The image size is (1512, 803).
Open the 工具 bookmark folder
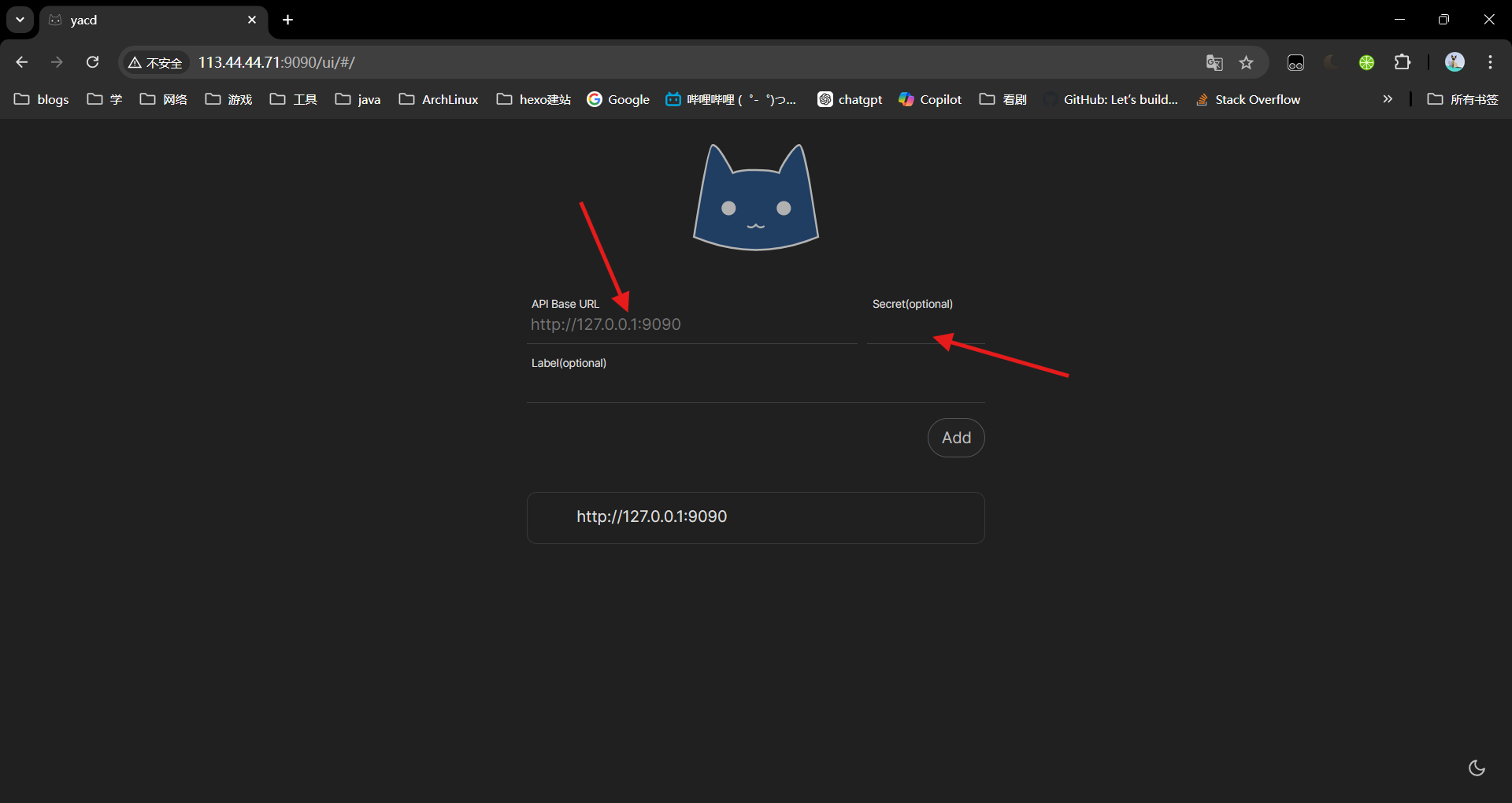(294, 99)
